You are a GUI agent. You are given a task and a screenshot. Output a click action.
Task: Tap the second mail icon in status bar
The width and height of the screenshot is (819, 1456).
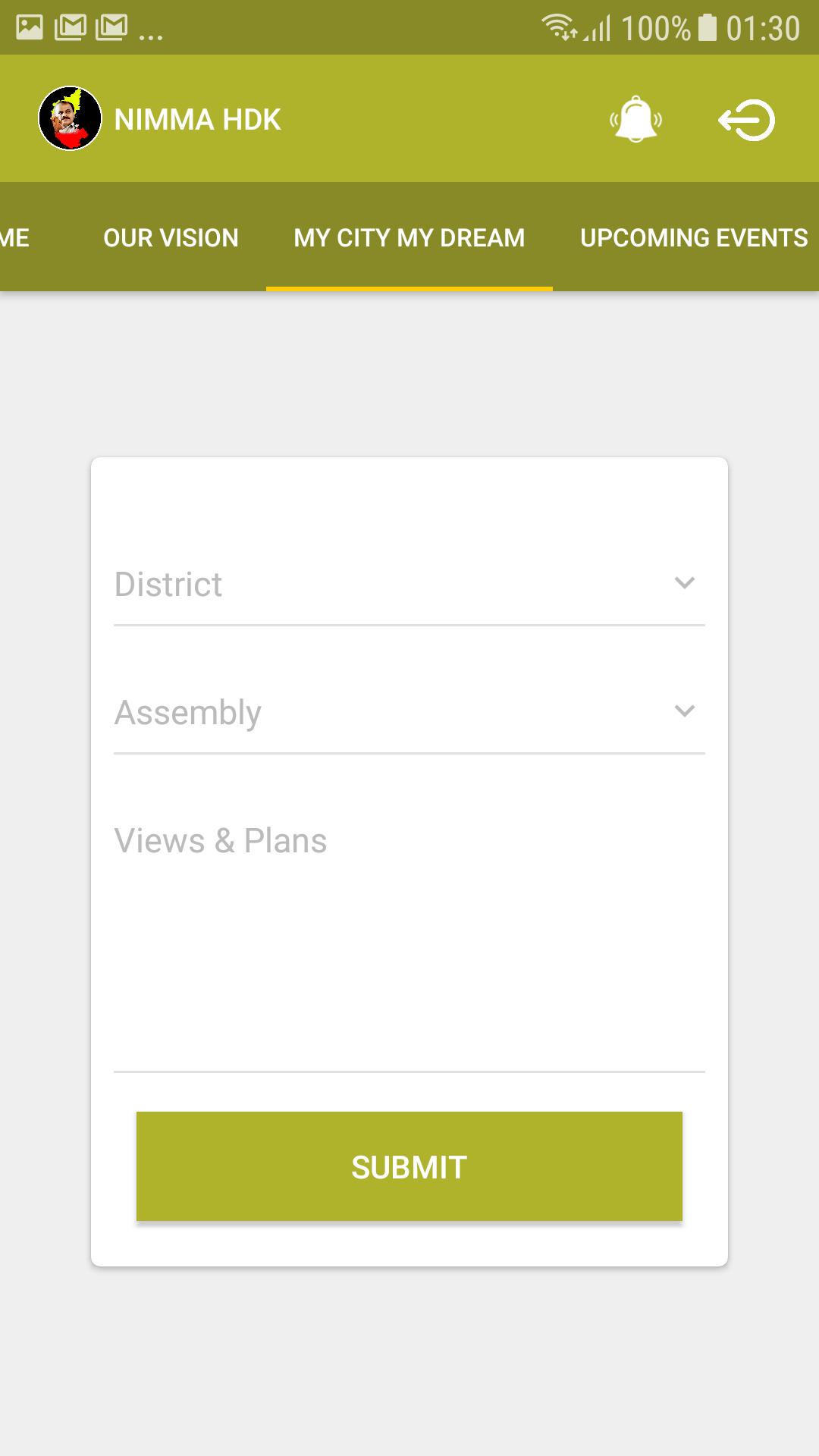click(111, 28)
